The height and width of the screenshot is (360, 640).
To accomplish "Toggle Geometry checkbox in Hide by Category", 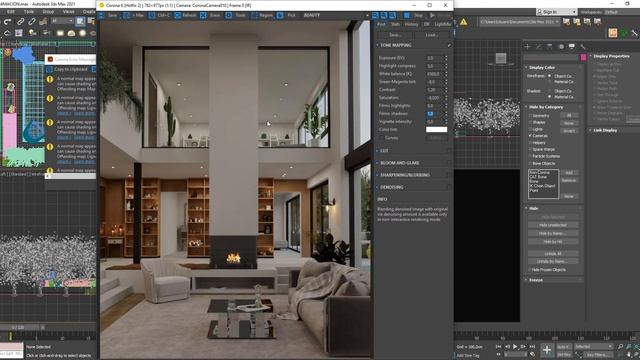I will click(530, 116).
